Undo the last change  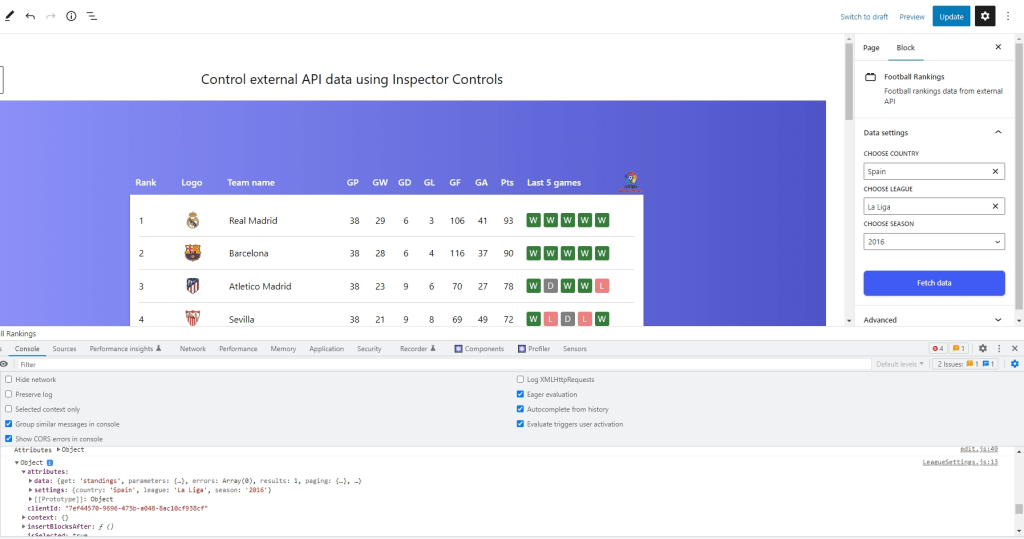[x=30, y=16]
